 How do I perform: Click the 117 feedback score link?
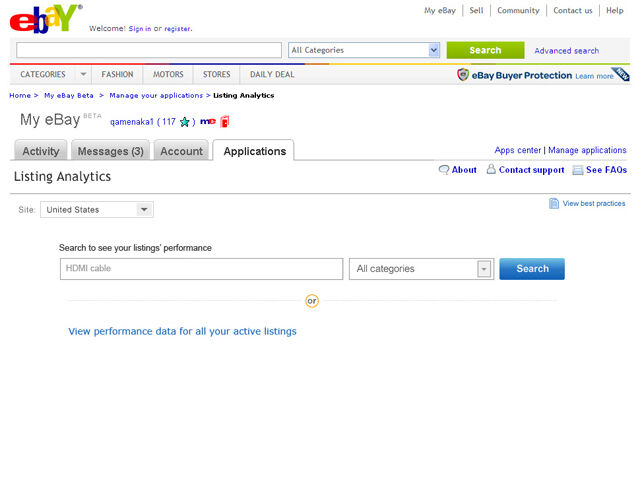pos(169,122)
